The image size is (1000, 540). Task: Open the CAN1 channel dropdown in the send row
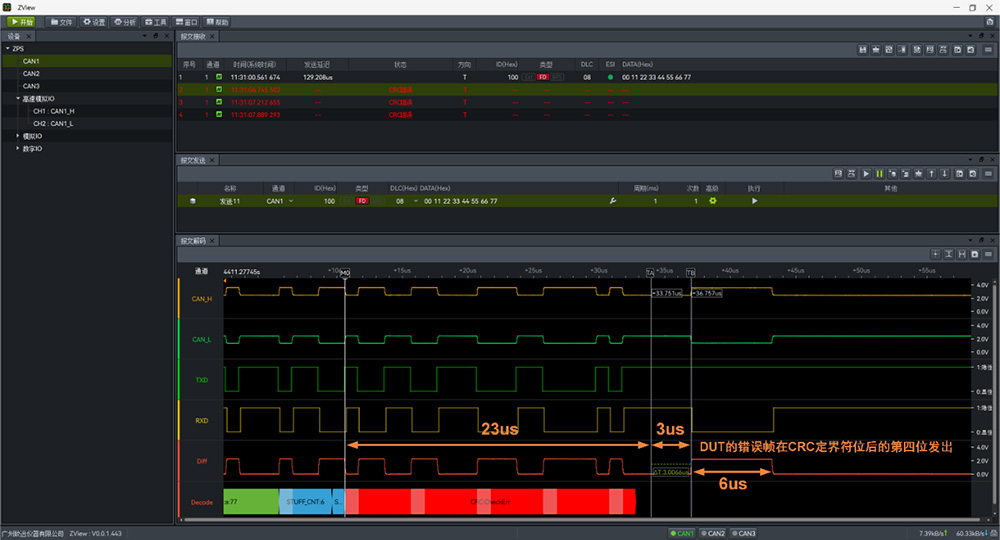[290, 201]
